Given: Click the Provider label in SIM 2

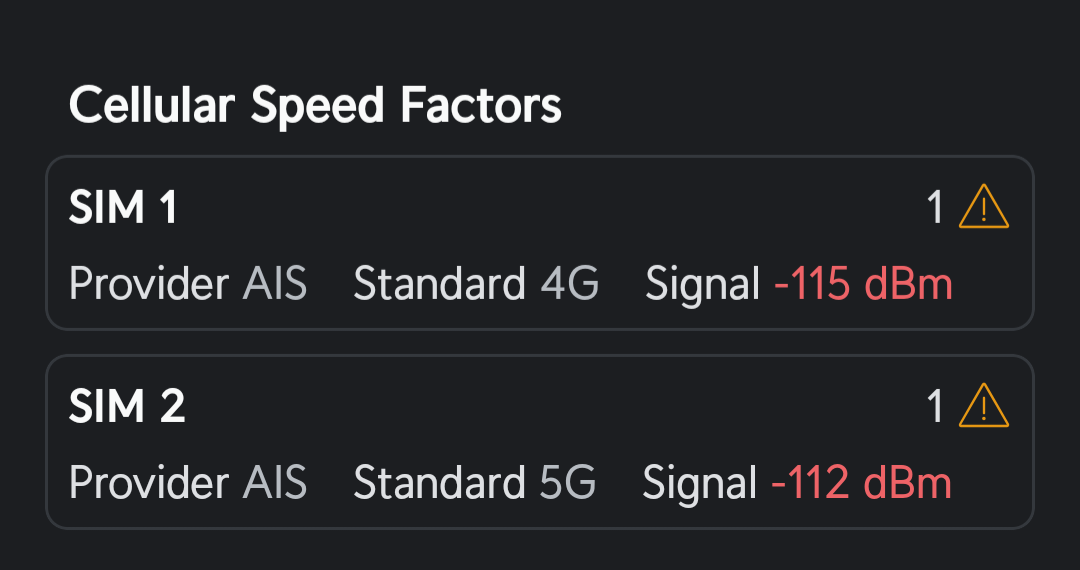Looking at the screenshot, I should tap(149, 484).
